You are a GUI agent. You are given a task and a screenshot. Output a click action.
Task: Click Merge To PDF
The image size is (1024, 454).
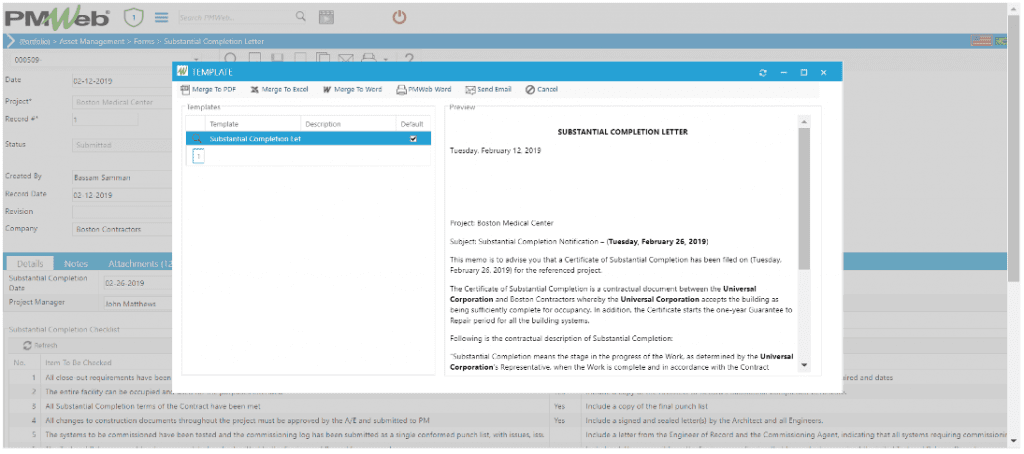pyautogui.click(x=208, y=89)
